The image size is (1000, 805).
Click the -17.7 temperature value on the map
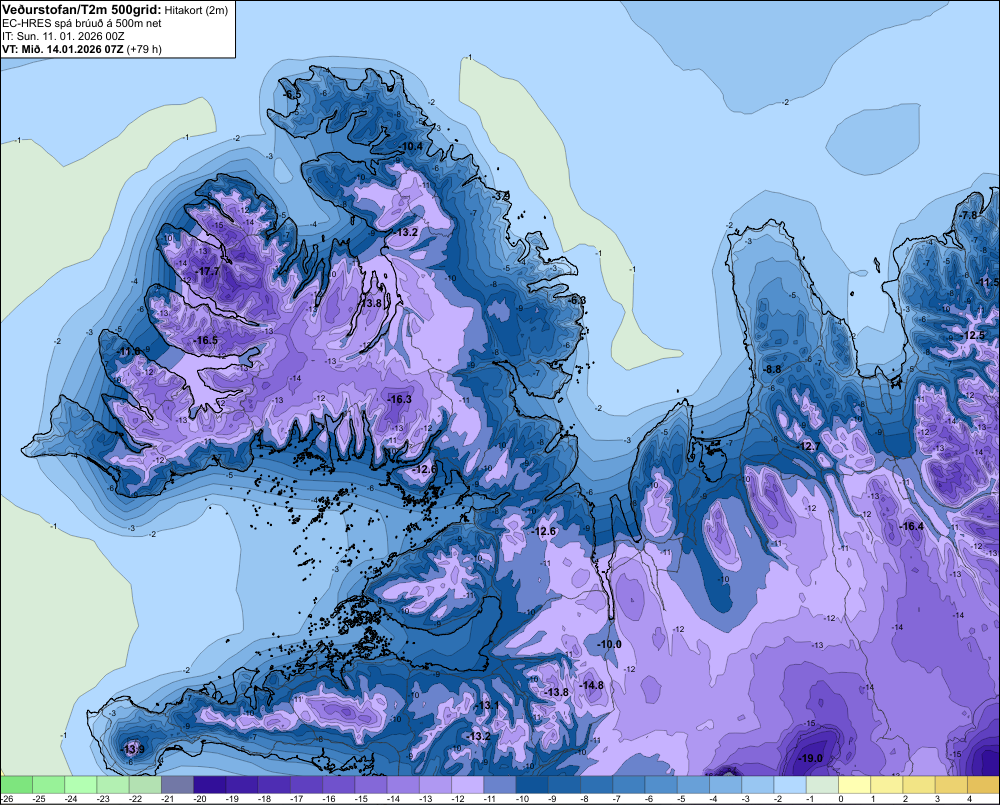tap(208, 271)
